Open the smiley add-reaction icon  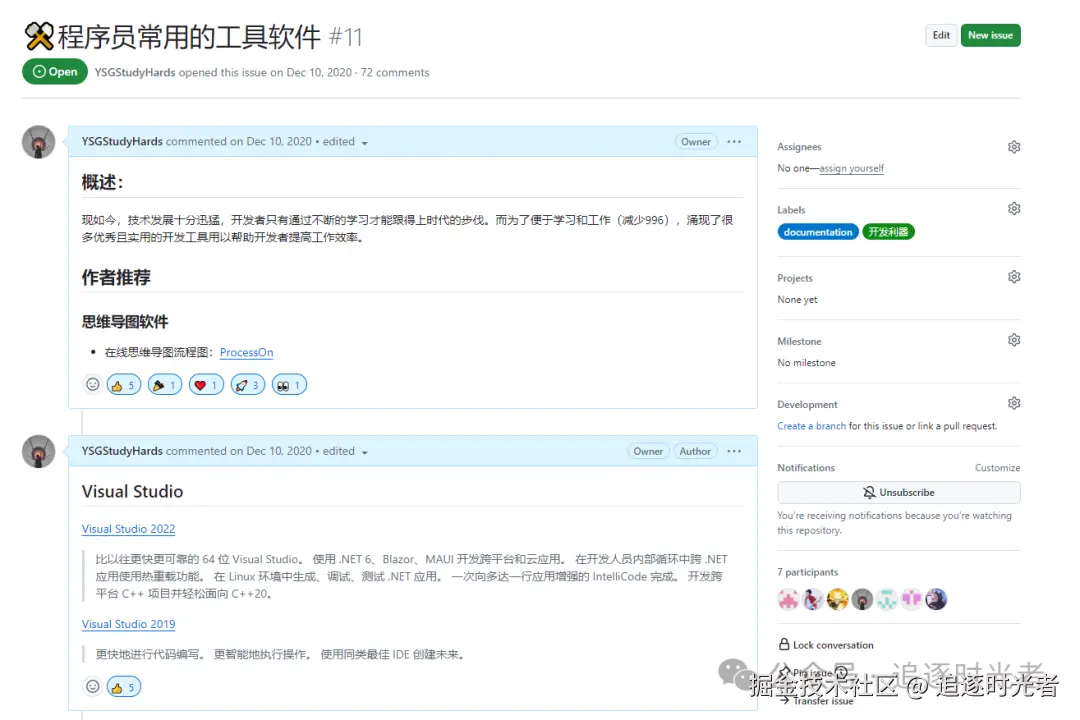(93, 384)
